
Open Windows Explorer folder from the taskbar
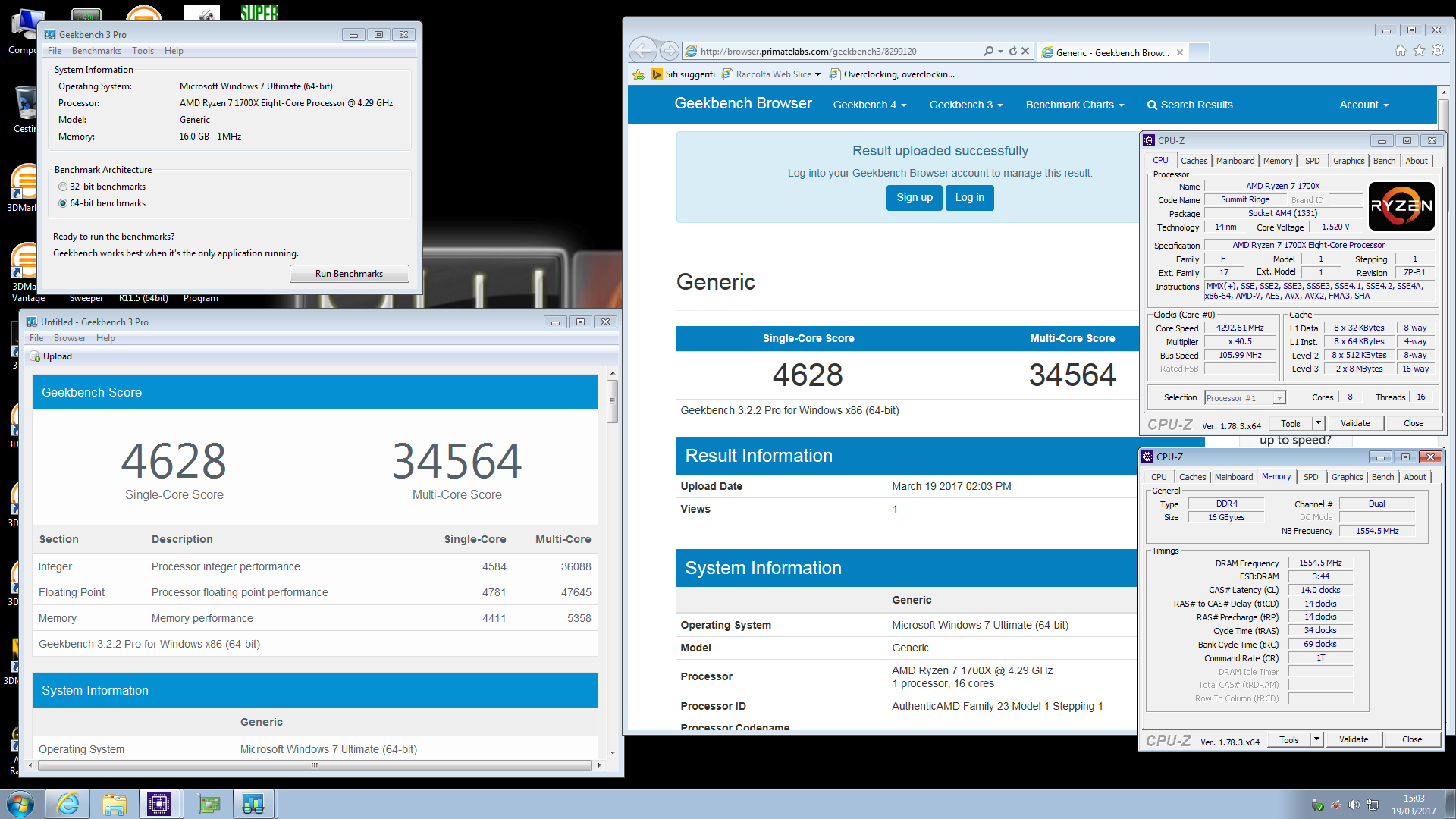coord(115,804)
